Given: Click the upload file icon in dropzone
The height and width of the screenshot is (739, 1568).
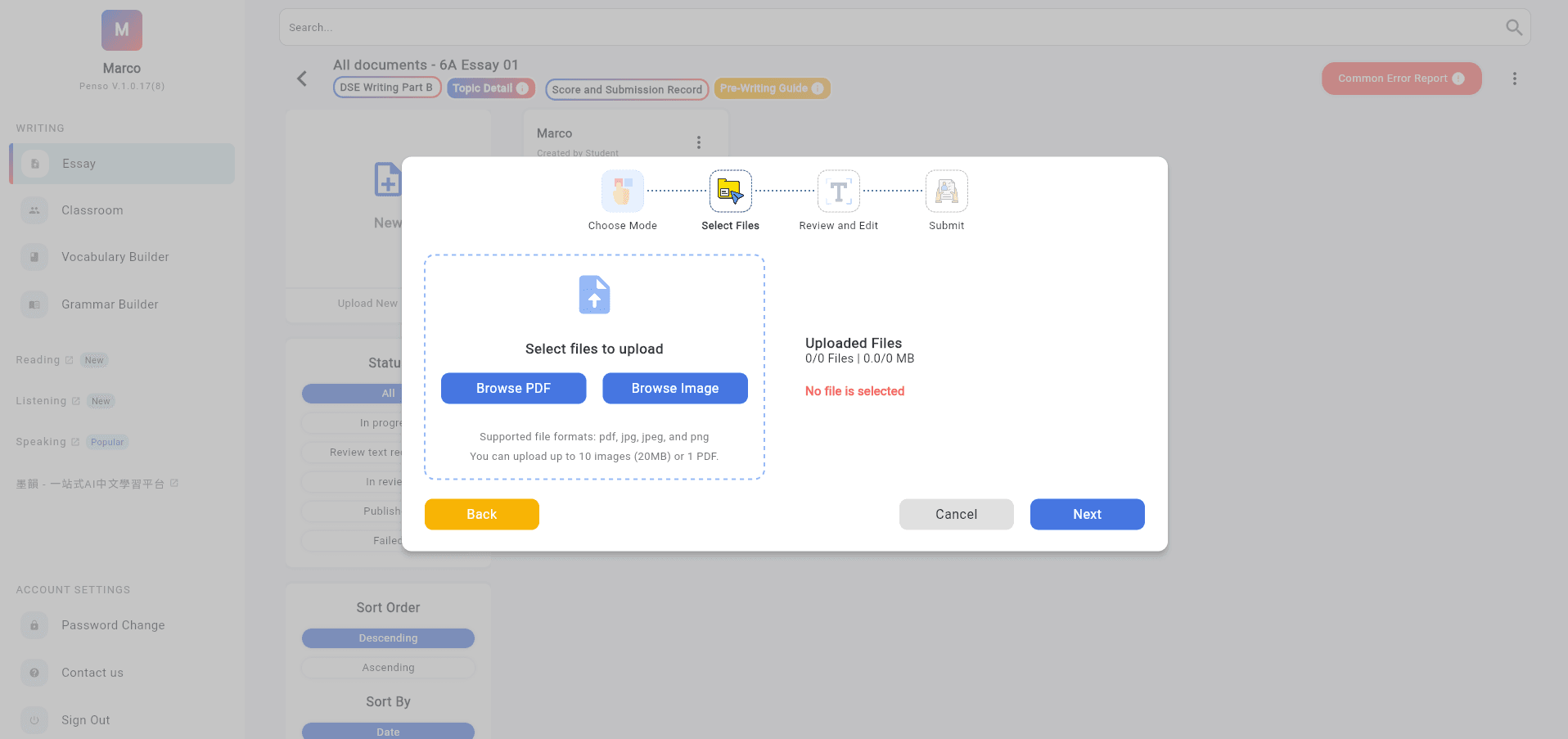Looking at the screenshot, I should pos(594,295).
